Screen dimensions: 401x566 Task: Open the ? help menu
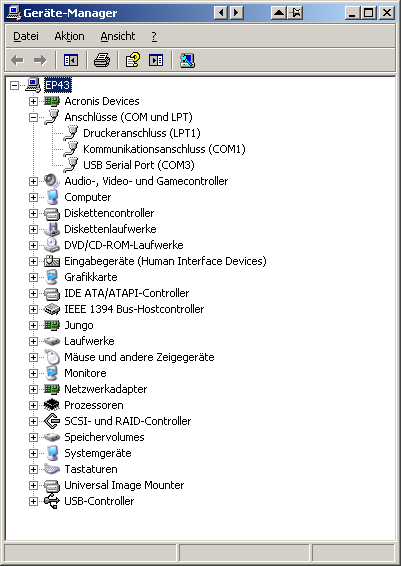[x=154, y=36]
